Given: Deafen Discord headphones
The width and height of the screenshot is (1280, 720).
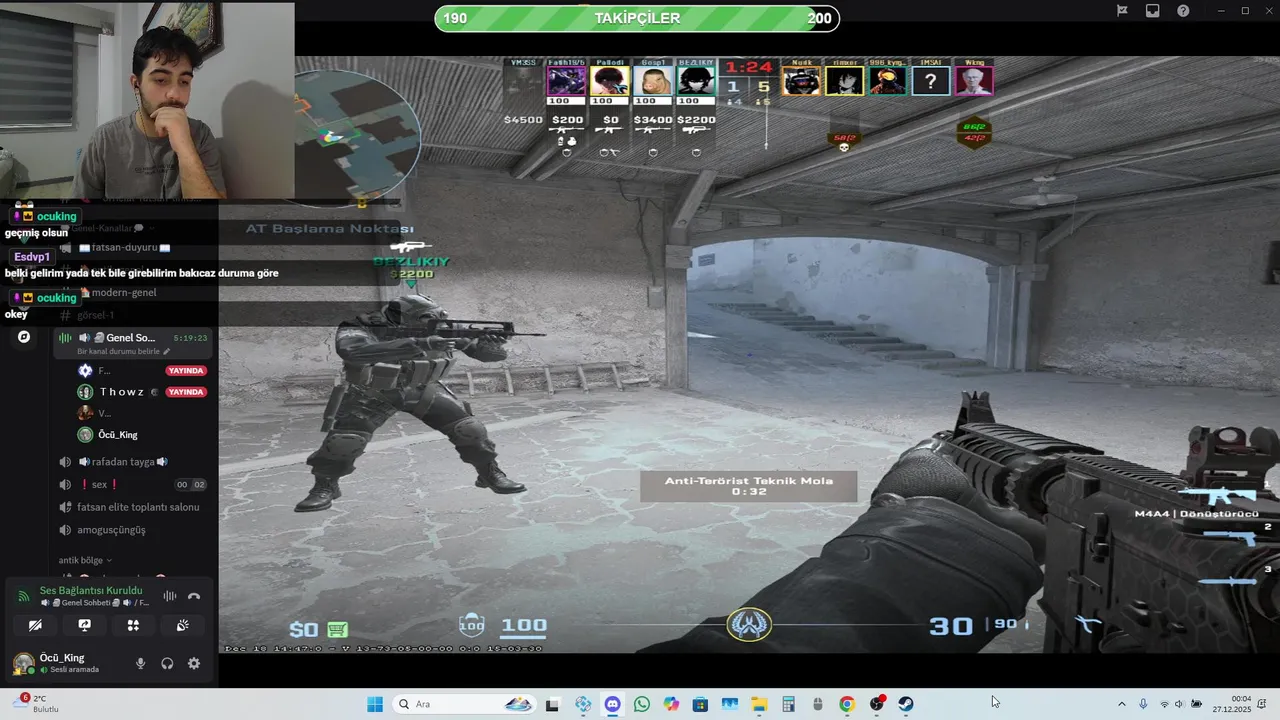Looking at the screenshot, I should 167,663.
